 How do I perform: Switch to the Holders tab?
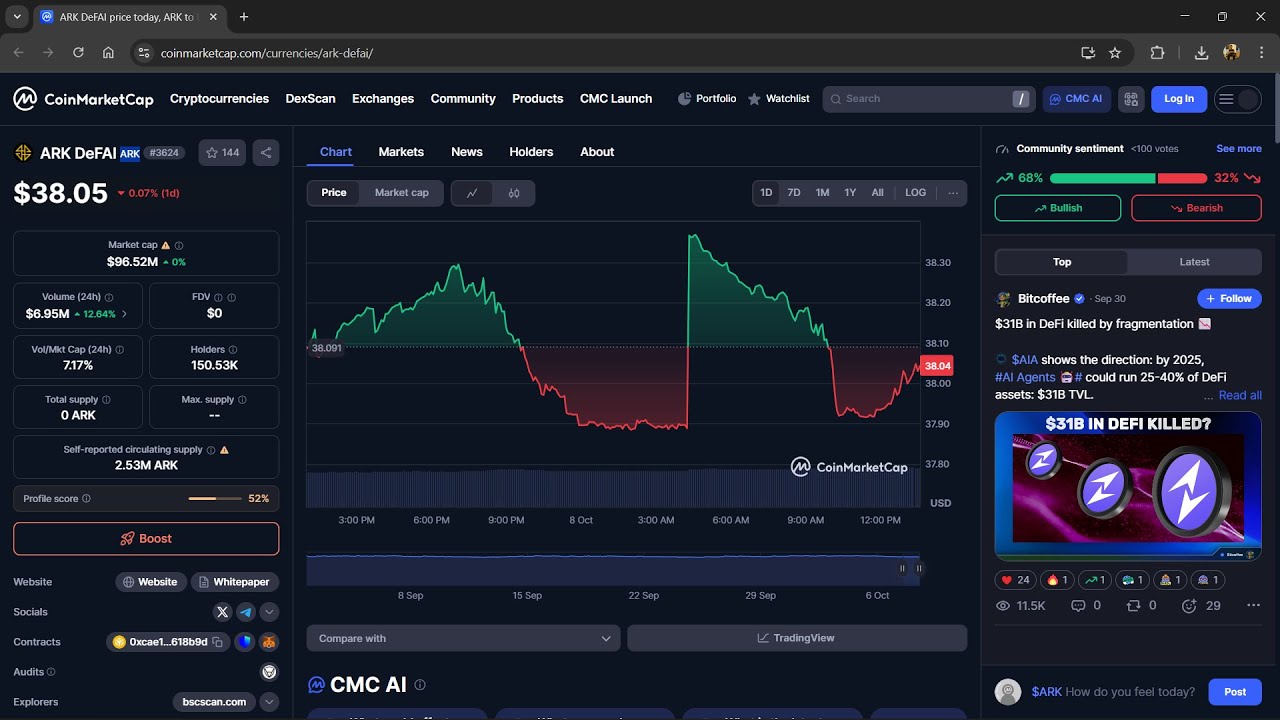pos(531,152)
